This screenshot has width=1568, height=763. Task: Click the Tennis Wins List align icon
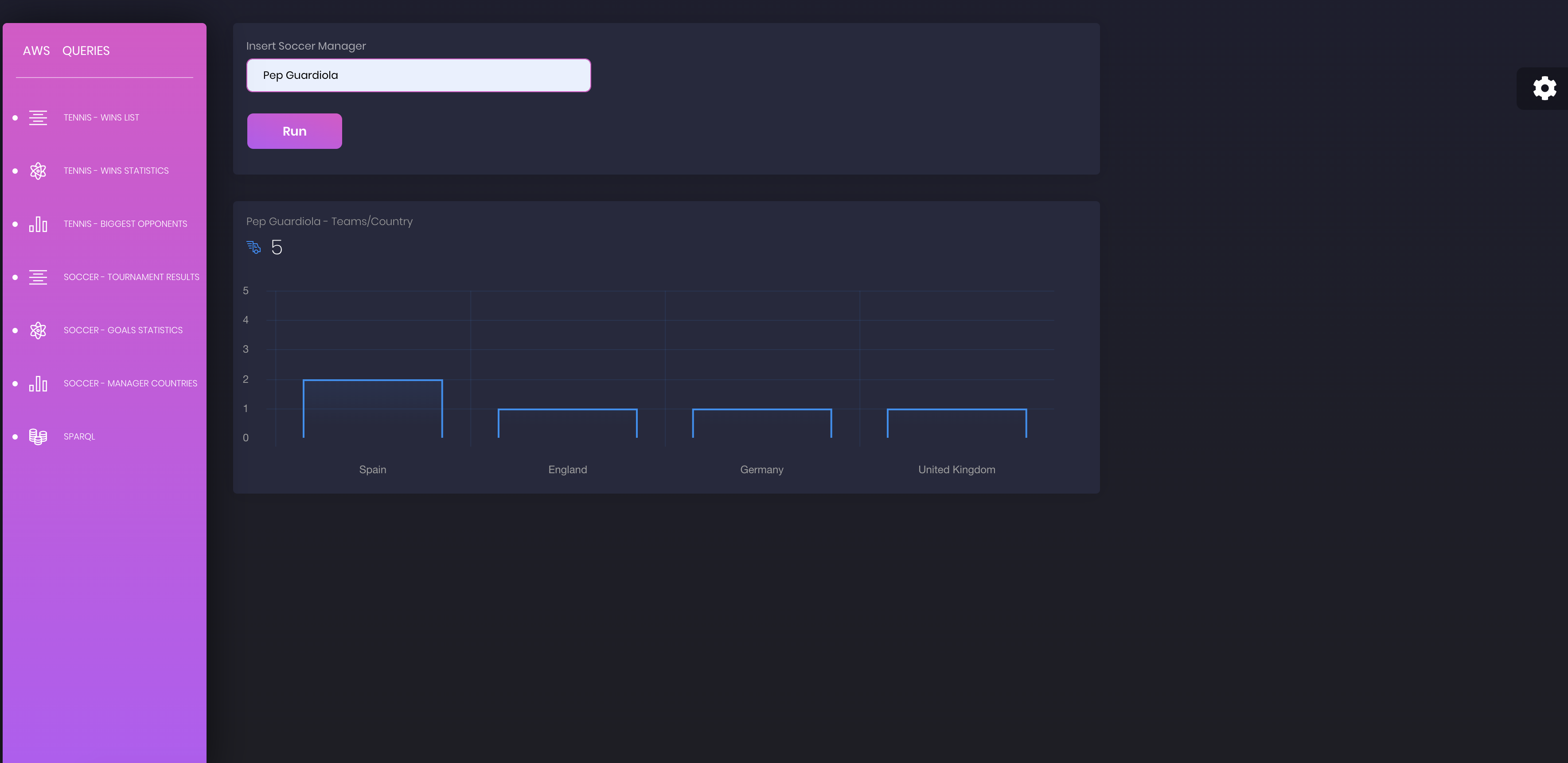tap(38, 117)
